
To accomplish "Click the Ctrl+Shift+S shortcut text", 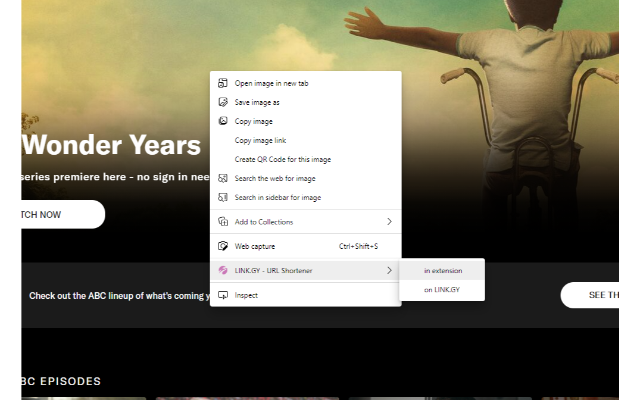I will click(x=358, y=246).
